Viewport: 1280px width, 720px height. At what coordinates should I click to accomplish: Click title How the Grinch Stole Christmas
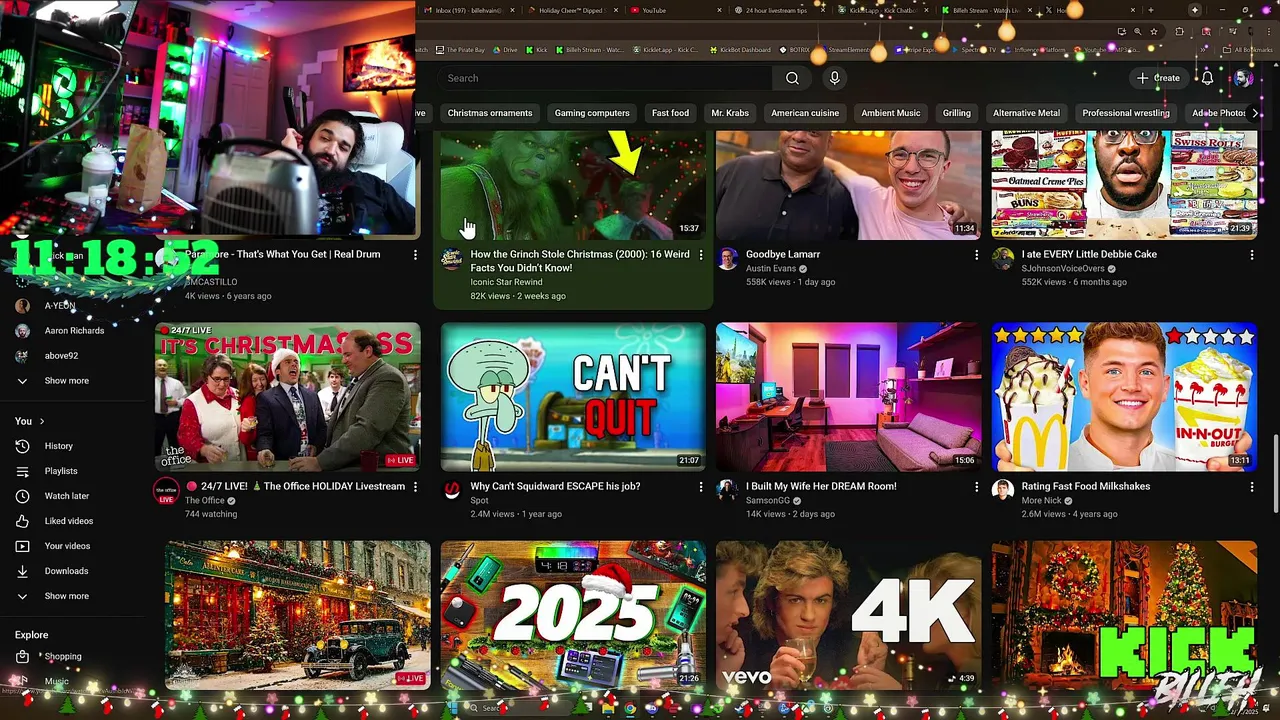pos(580,261)
